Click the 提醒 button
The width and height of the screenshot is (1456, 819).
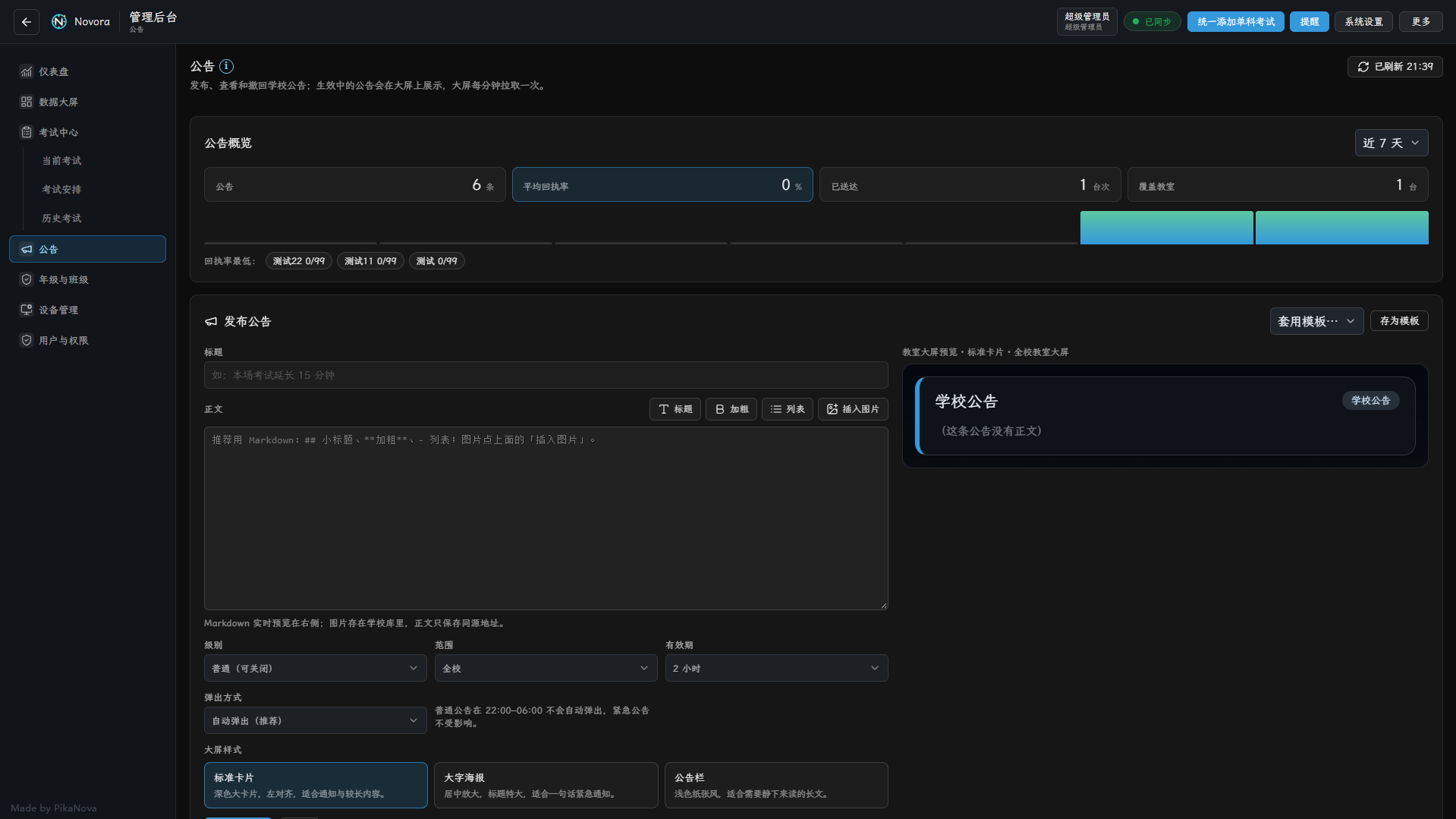1309,22
